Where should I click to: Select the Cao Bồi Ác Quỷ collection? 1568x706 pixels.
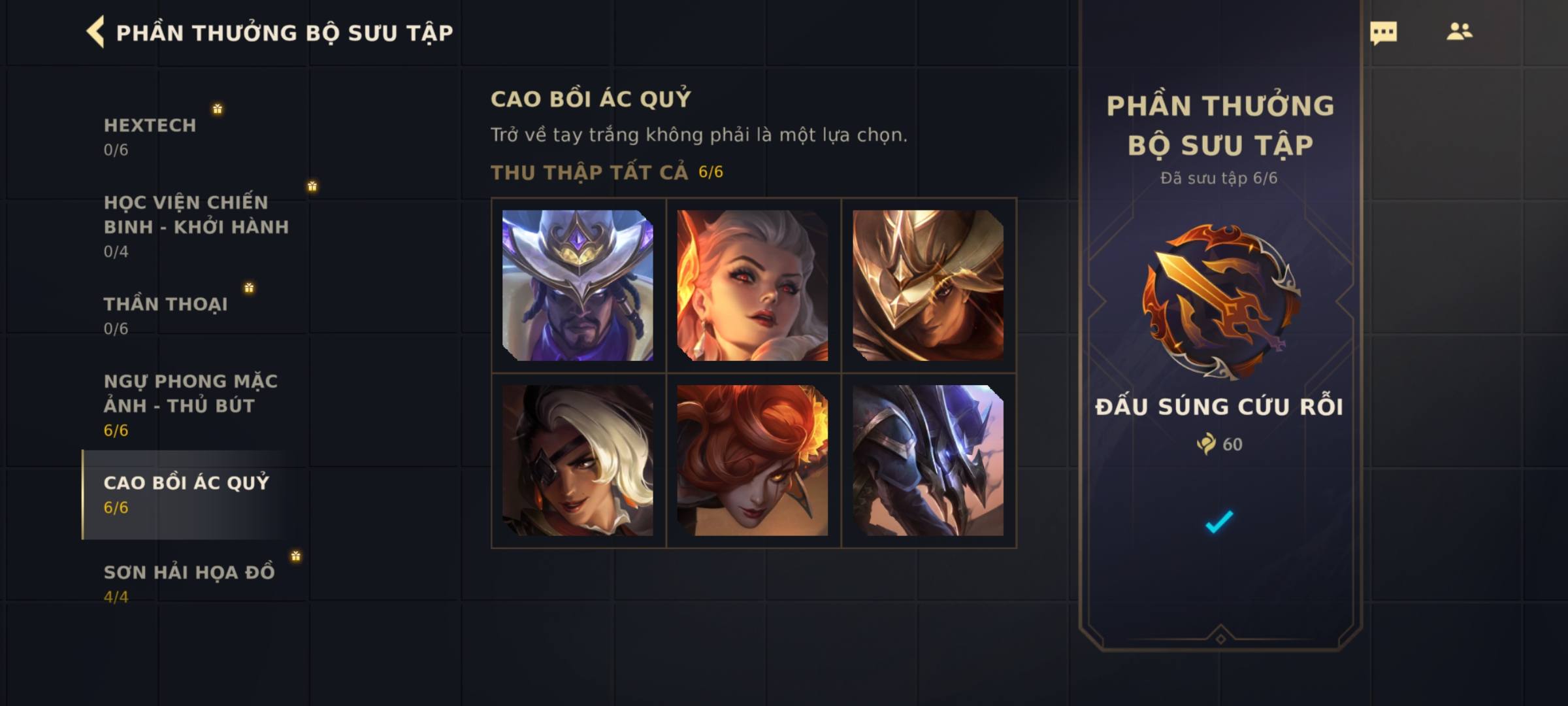coord(186,494)
